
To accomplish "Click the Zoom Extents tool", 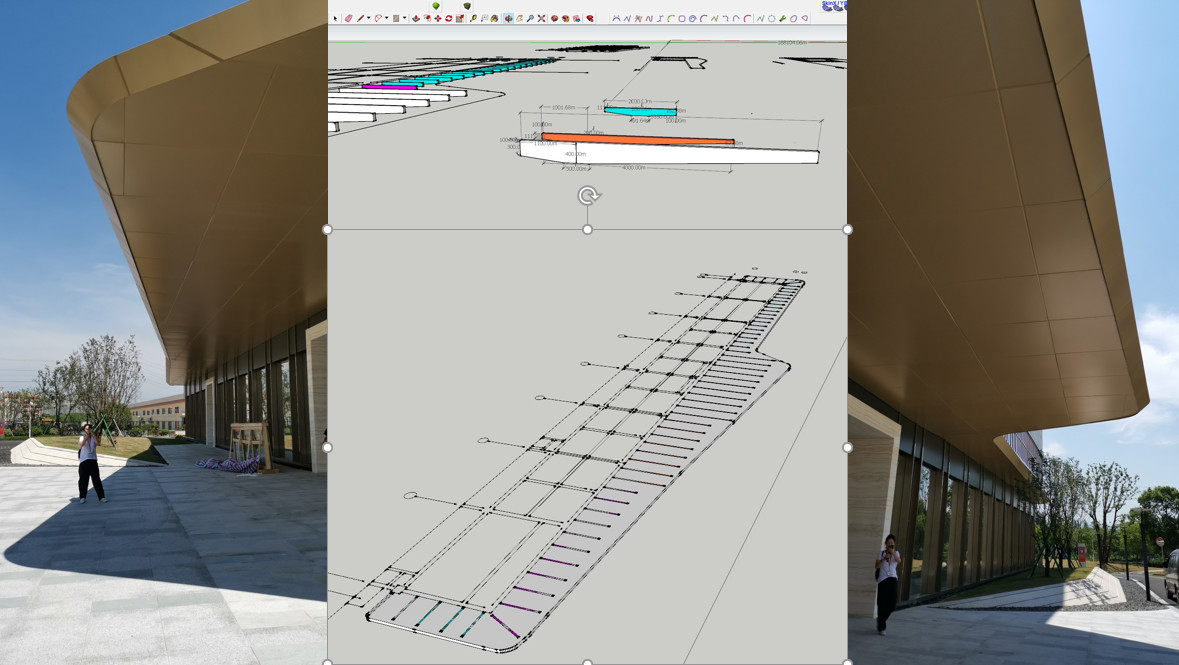I will 542,18.
